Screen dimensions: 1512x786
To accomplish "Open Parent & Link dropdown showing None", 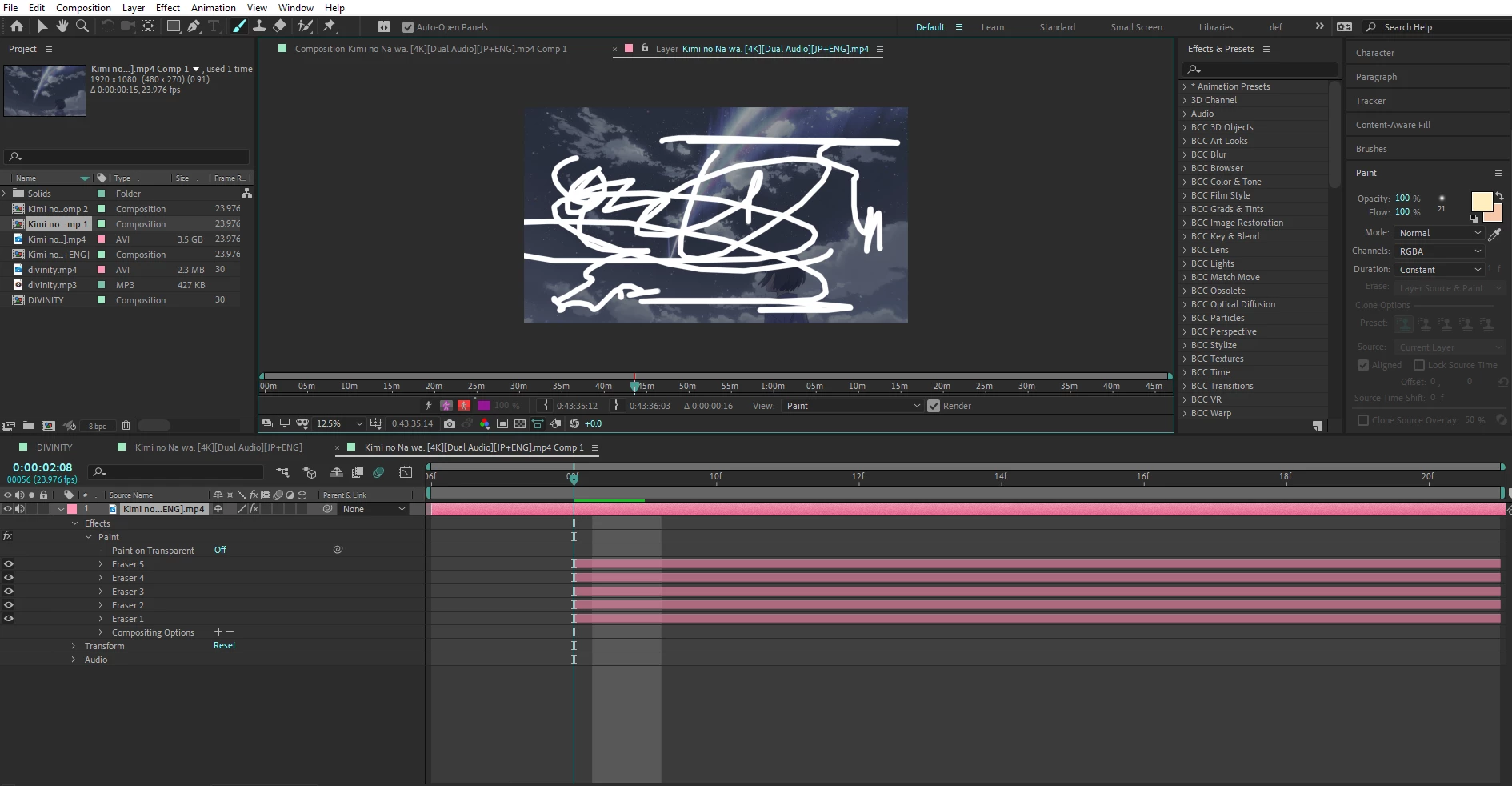I will coord(374,509).
